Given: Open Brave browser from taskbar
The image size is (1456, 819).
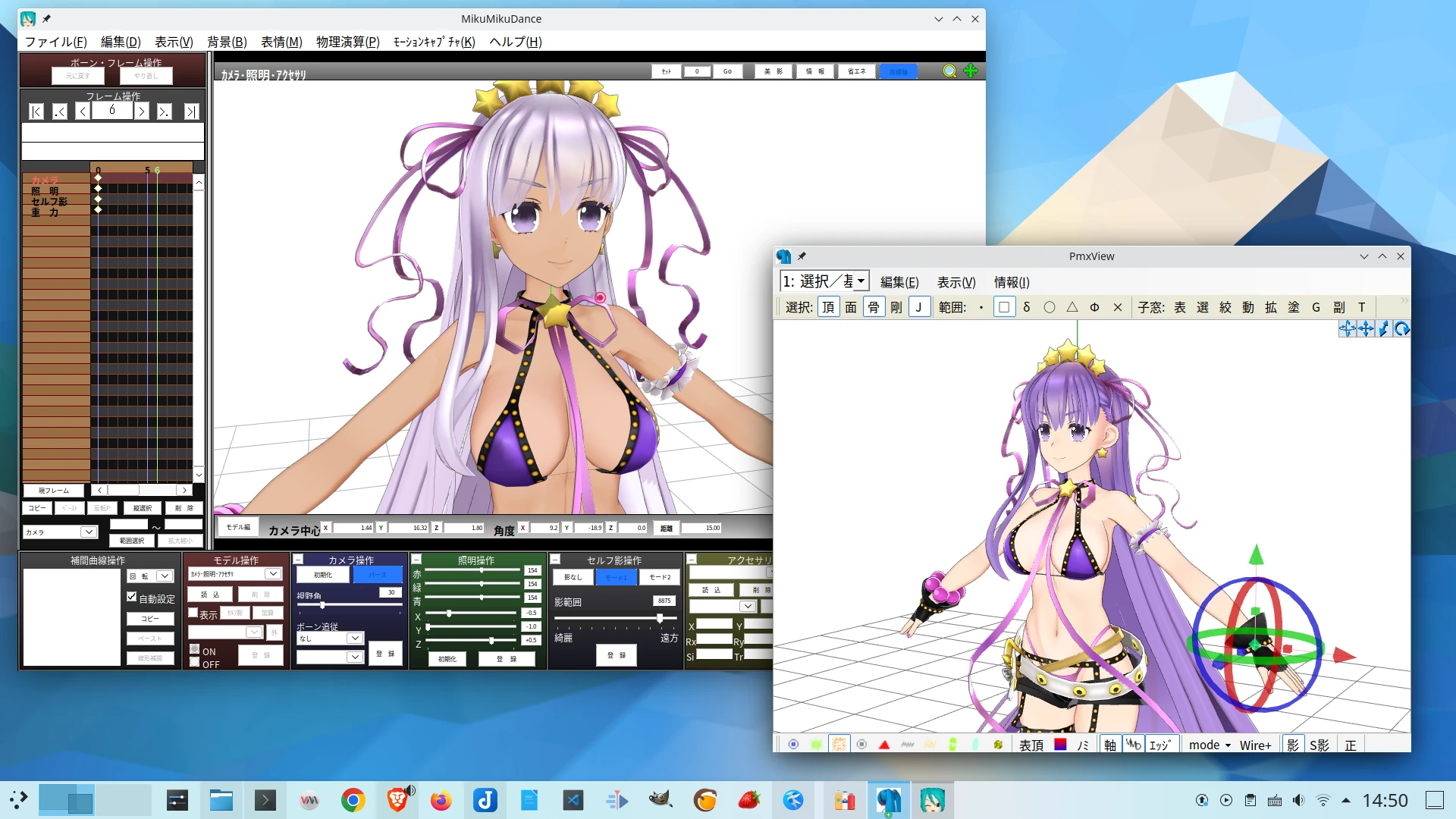Looking at the screenshot, I should [x=397, y=800].
